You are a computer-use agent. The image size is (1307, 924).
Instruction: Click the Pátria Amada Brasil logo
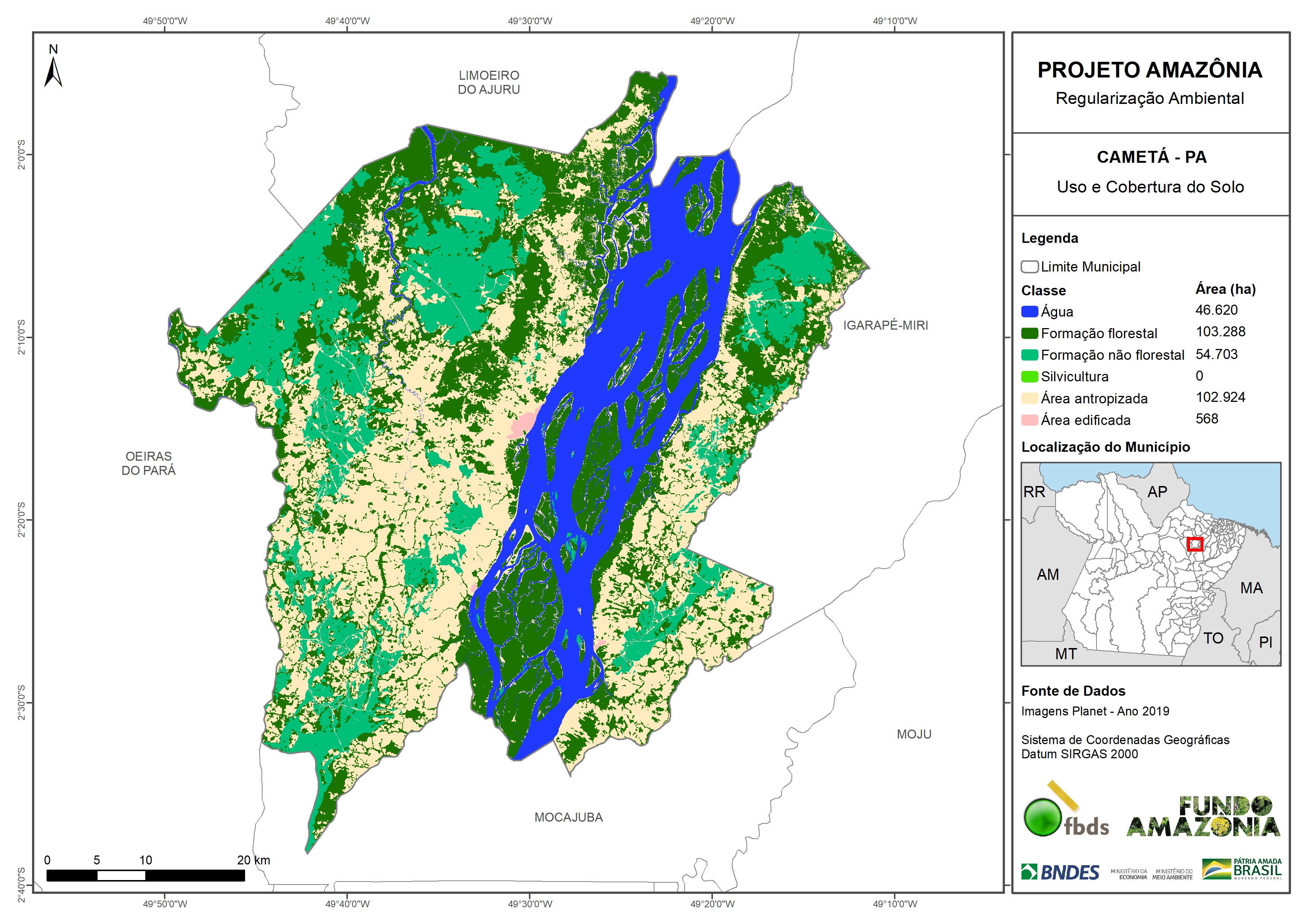[x=1242, y=869]
